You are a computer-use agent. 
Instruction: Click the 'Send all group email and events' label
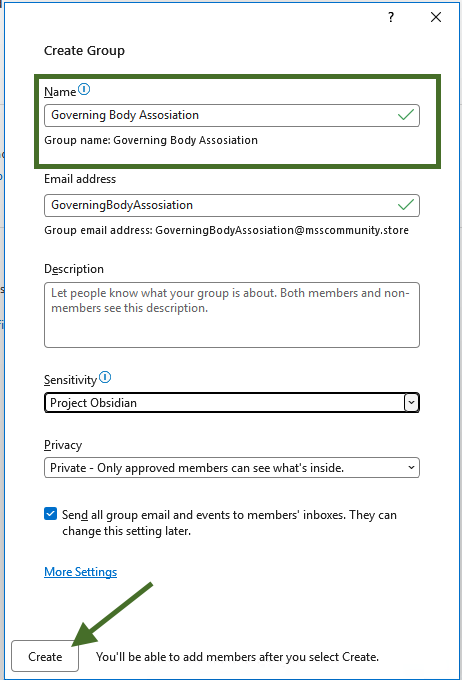[229, 523]
